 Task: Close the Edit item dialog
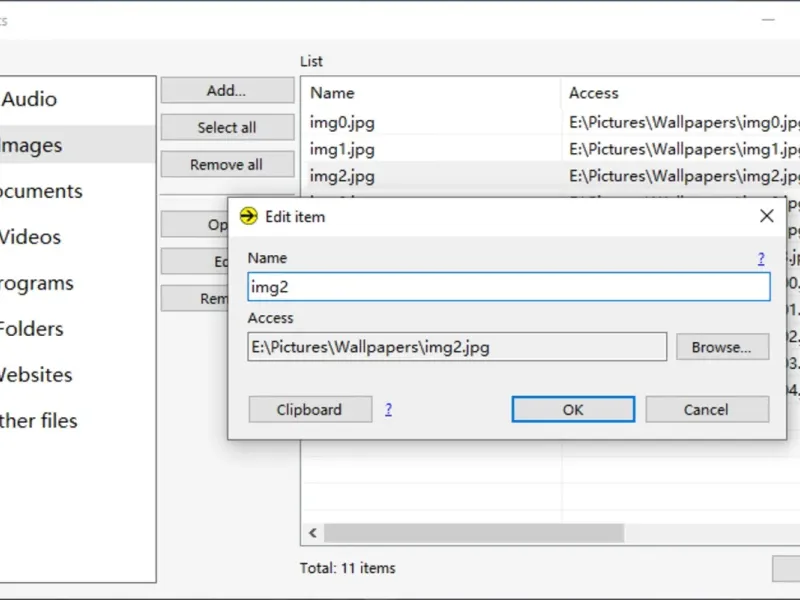tap(767, 216)
